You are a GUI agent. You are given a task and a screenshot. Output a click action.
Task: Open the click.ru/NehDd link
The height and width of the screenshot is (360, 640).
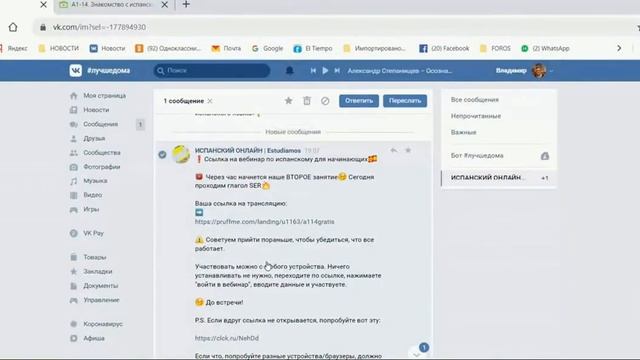point(227,338)
